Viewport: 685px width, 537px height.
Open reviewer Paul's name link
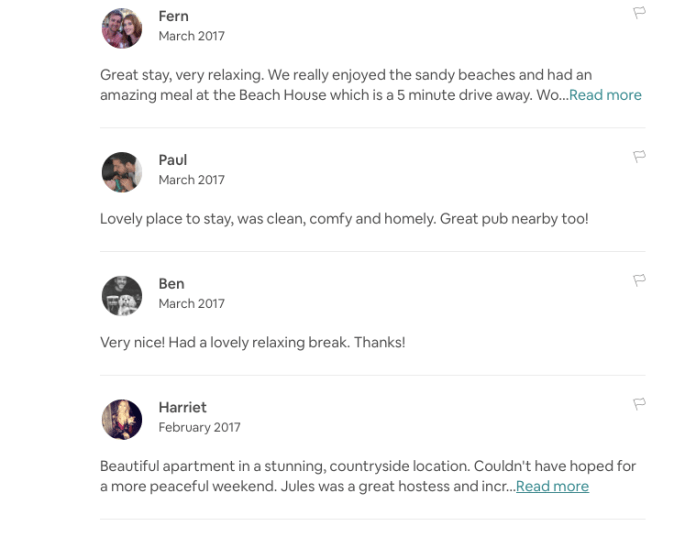(x=172, y=160)
